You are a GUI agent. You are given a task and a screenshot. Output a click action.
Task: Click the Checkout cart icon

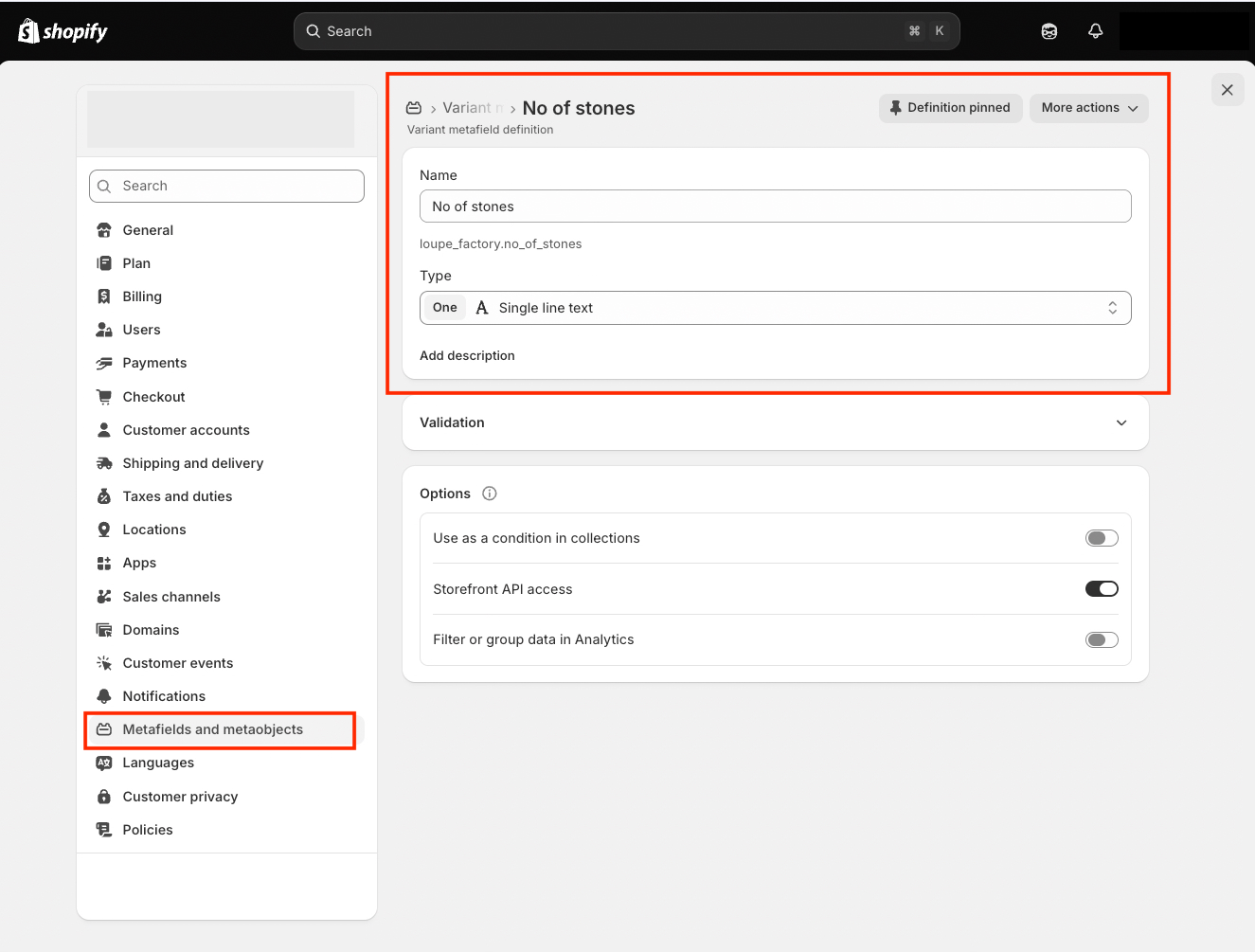pyautogui.click(x=104, y=397)
